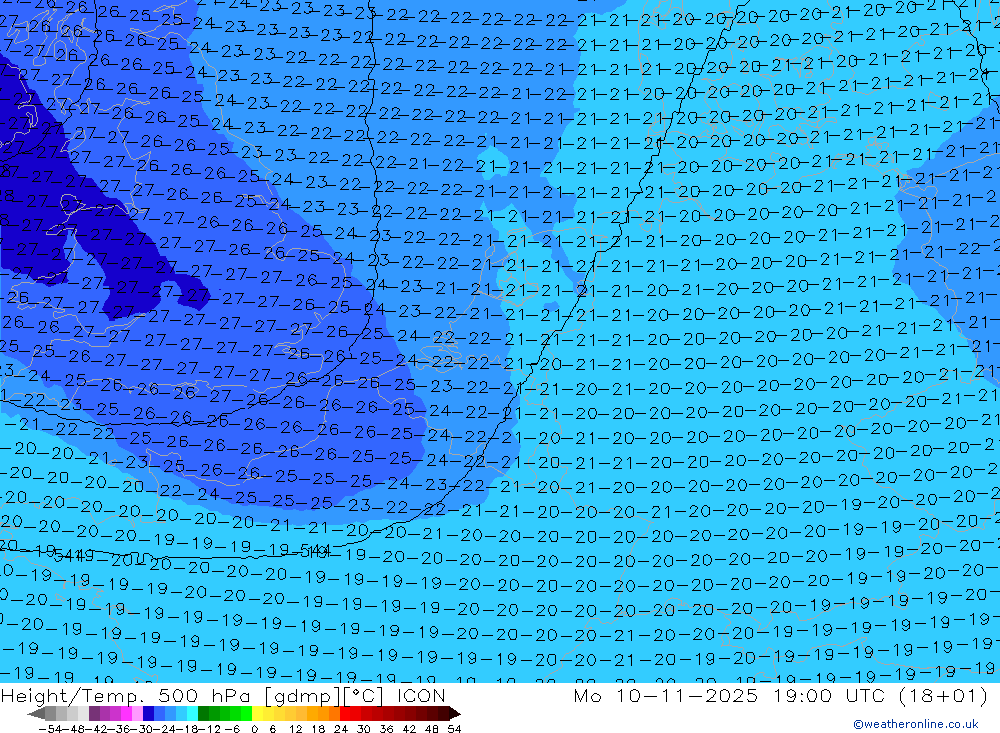Viewport: 1000px width, 733px height.
Task: Click the '54' legend scale value at right end
Action: tap(454, 729)
